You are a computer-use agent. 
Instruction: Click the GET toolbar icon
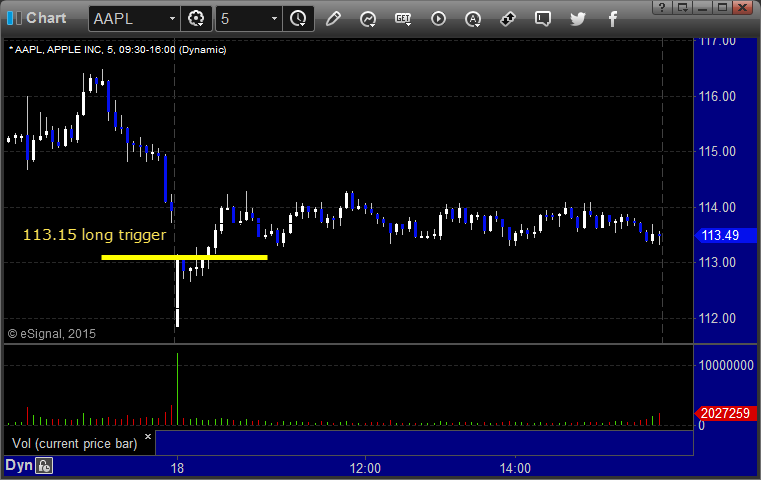[403, 19]
